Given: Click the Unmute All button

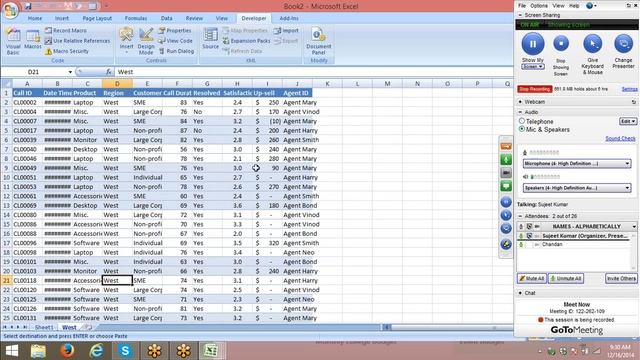Looking at the screenshot, I should (566, 278).
